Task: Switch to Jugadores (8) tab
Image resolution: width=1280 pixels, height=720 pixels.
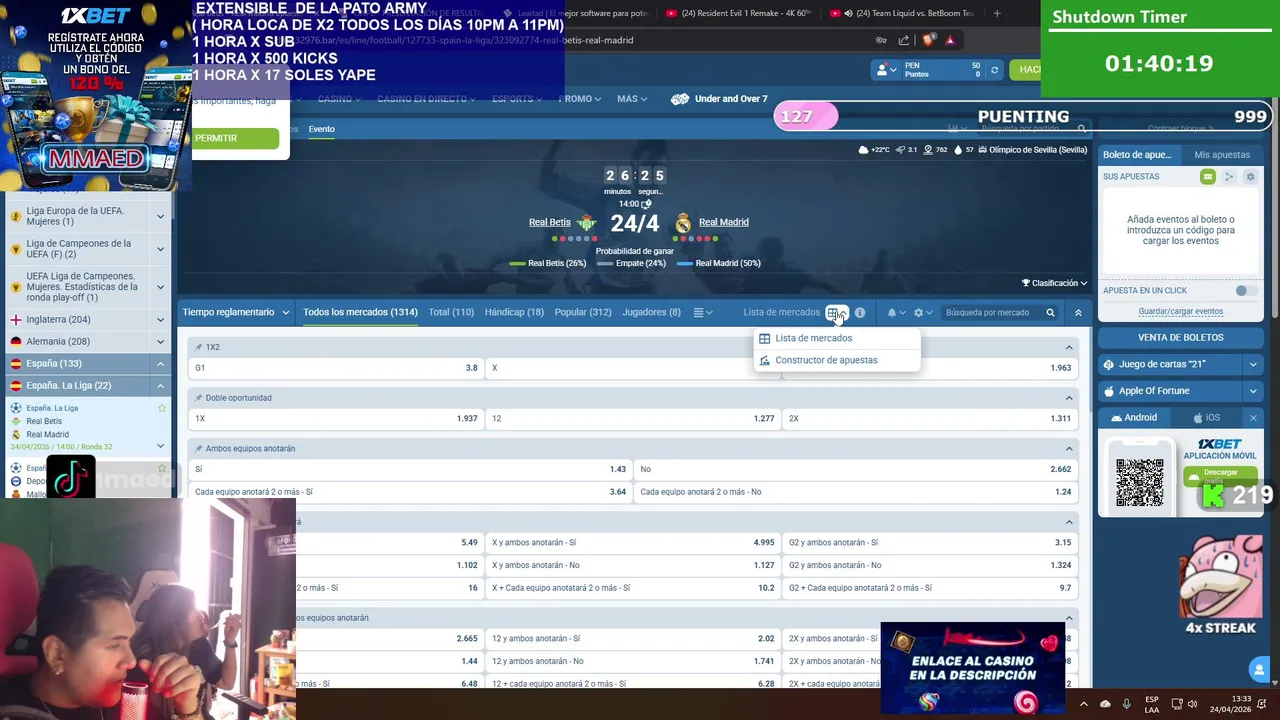Action: click(651, 313)
